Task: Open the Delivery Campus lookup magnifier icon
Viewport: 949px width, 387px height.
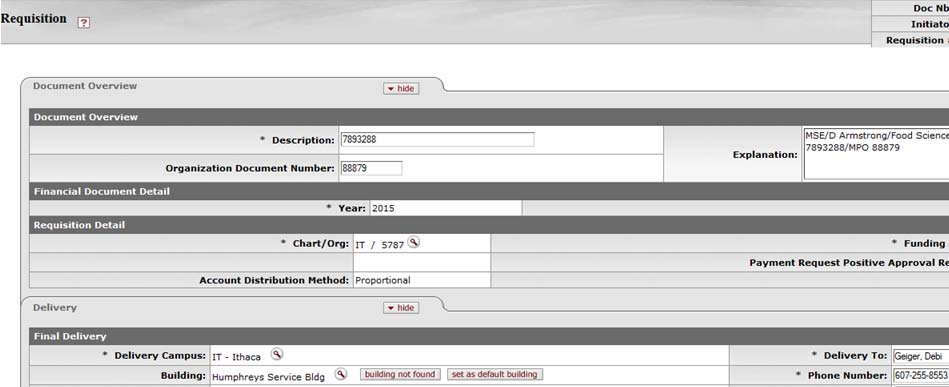Action: tap(277, 354)
